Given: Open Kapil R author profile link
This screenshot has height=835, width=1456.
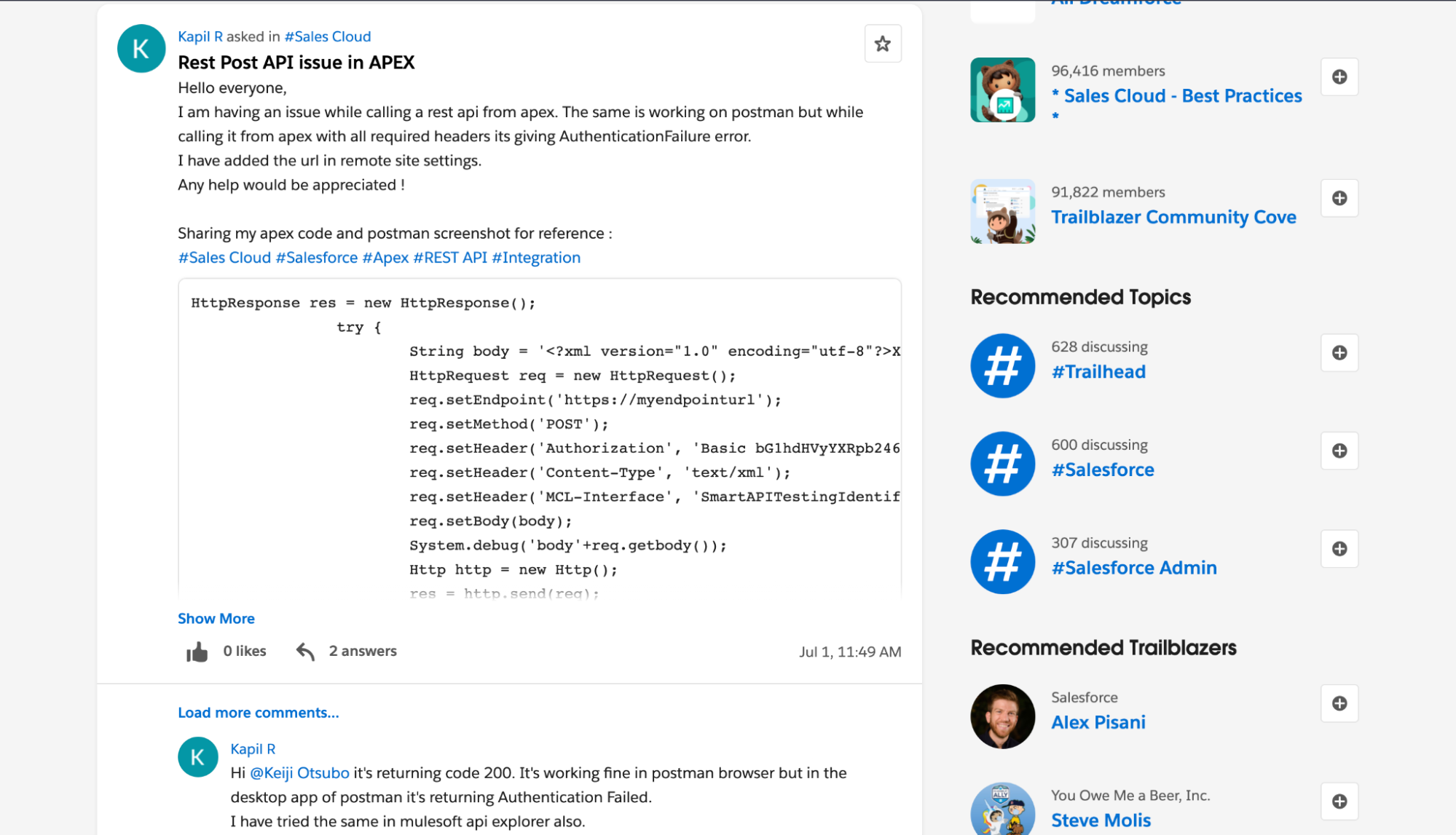Looking at the screenshot, I should 200,36.
